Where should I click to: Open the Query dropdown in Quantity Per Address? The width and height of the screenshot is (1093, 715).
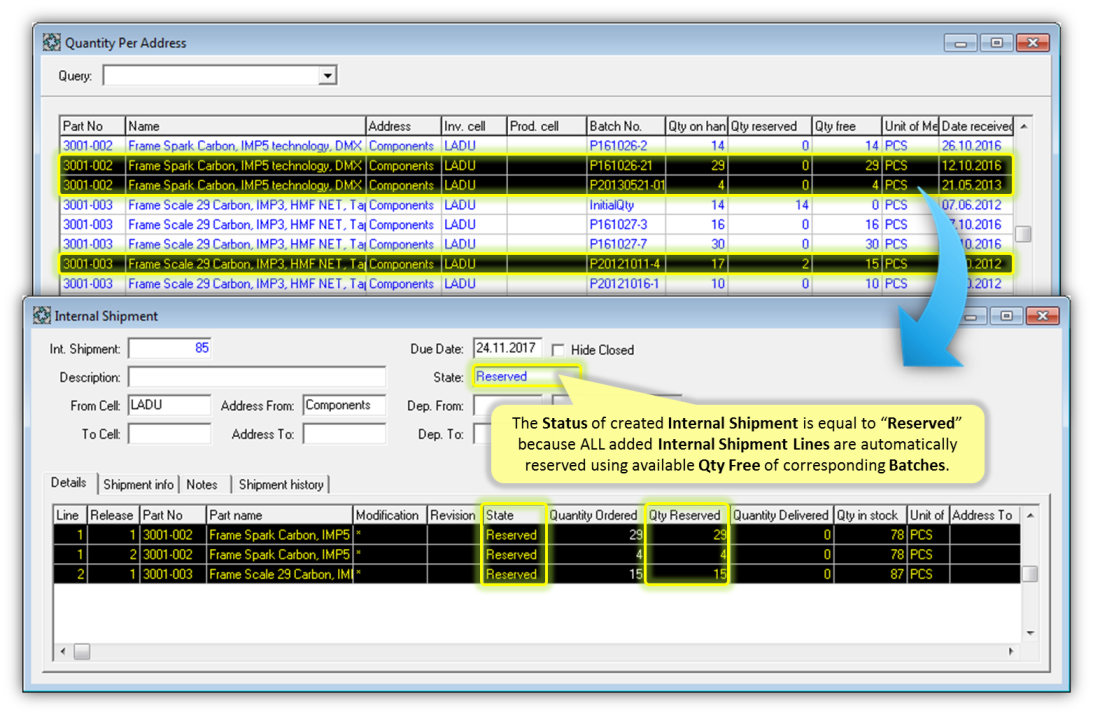click(x=328, y=75)
